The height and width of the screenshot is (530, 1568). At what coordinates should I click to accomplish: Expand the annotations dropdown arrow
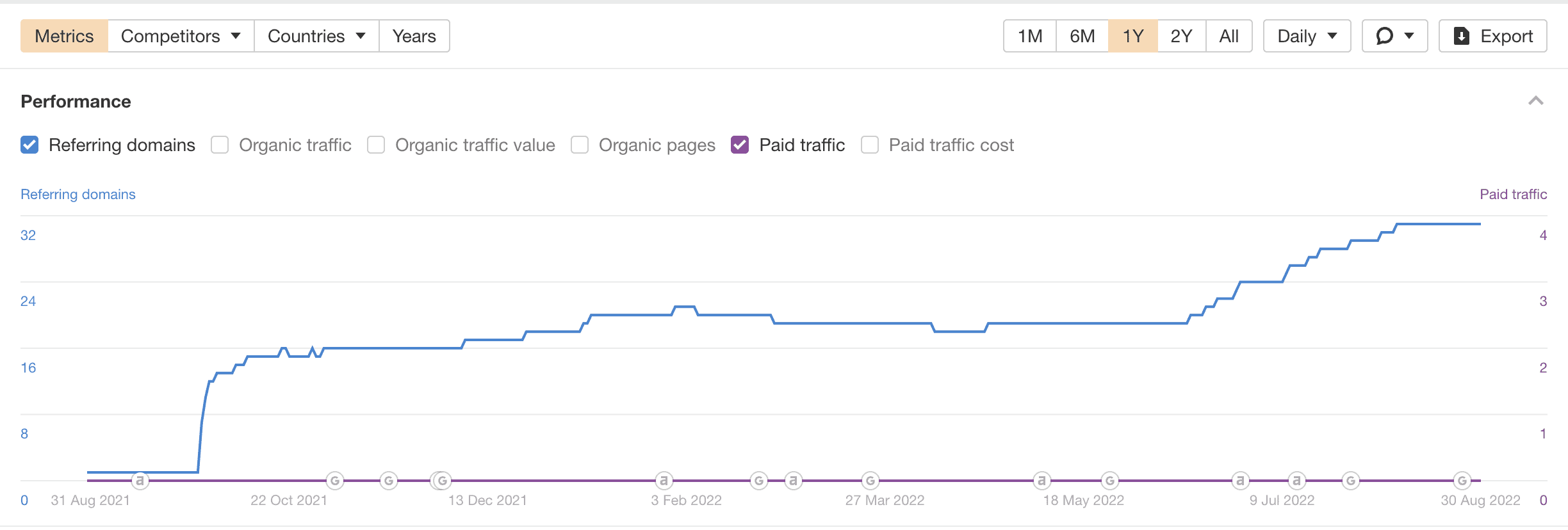coord(1409,36)
